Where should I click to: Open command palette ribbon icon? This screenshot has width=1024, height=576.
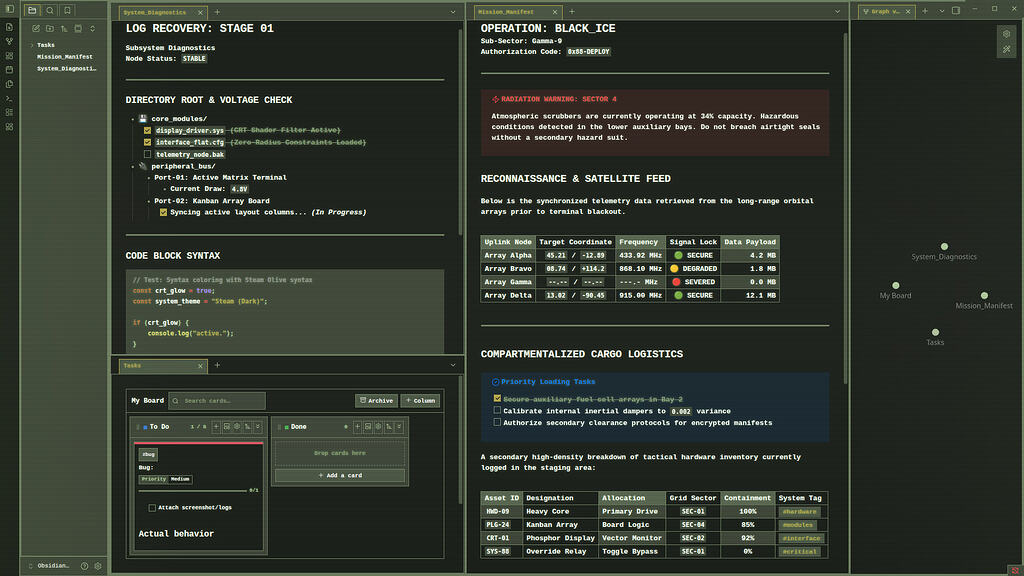coord(9,99)
